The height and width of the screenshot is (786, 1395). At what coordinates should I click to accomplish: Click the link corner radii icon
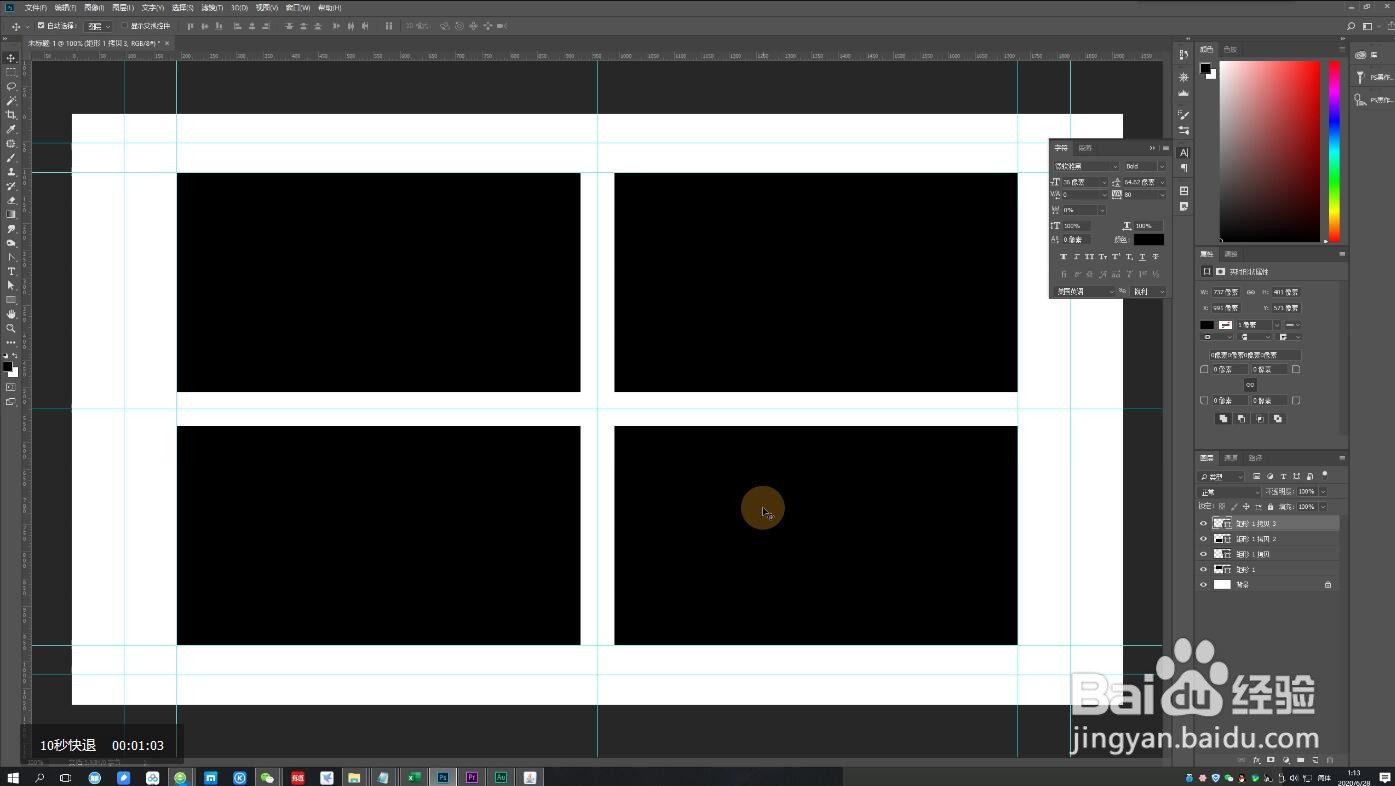point(1250,385)
